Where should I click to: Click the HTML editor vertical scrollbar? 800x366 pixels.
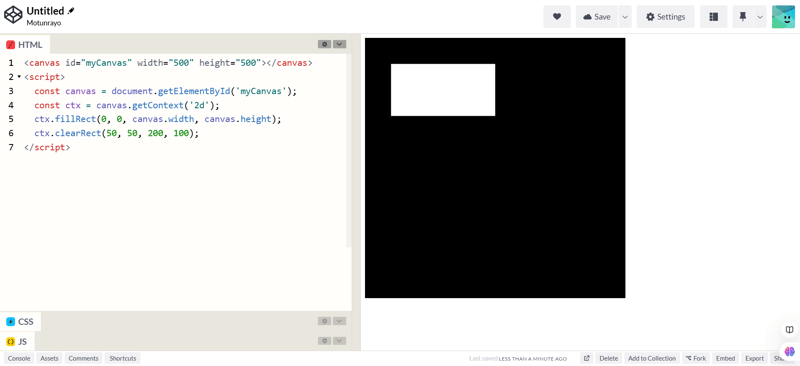point(349,151)
